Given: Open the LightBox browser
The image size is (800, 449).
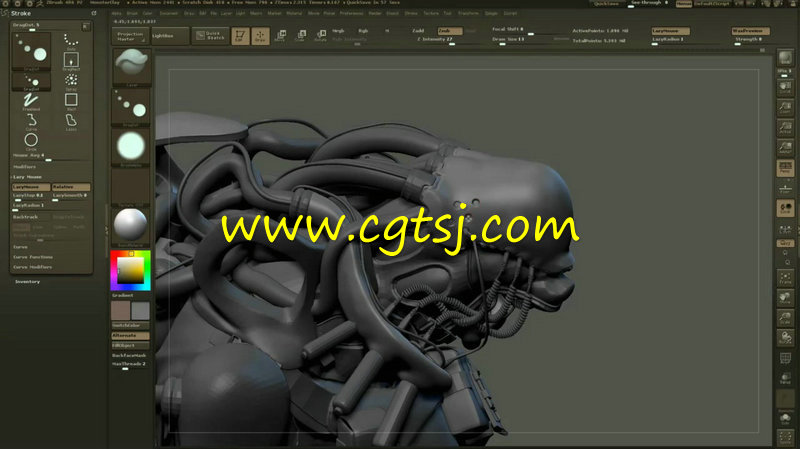Looking at the screenshot, I should 170,36.
